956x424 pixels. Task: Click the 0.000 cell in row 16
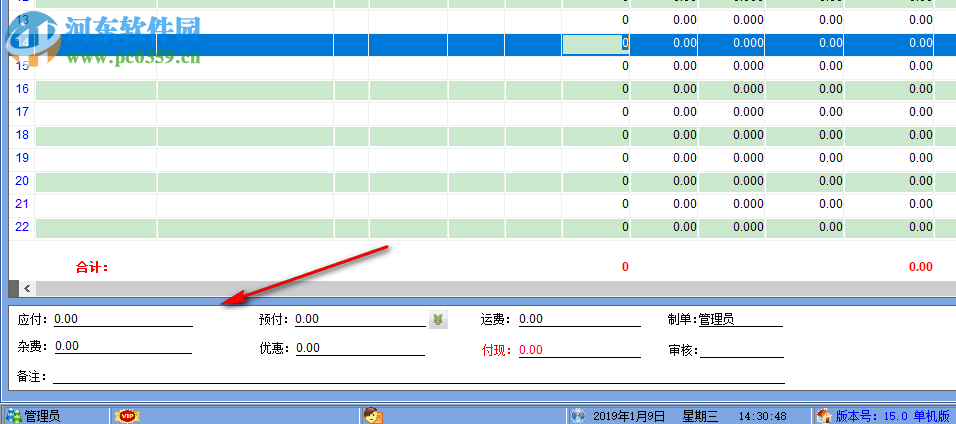(732, 89)
